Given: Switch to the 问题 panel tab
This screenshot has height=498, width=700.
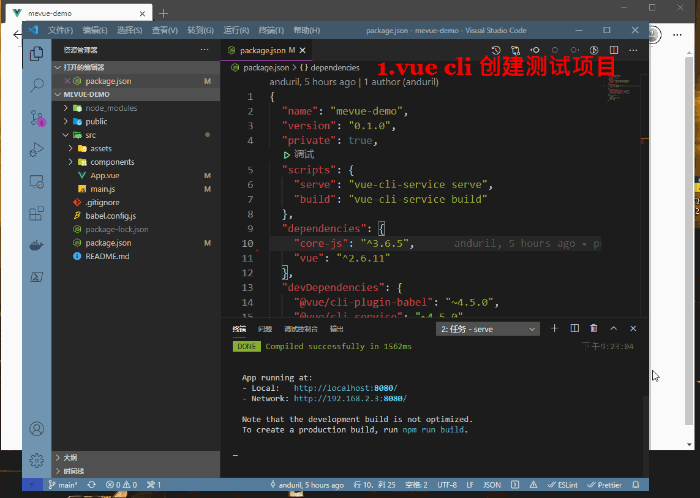Looking at the screenshot, I should point(265,329).
